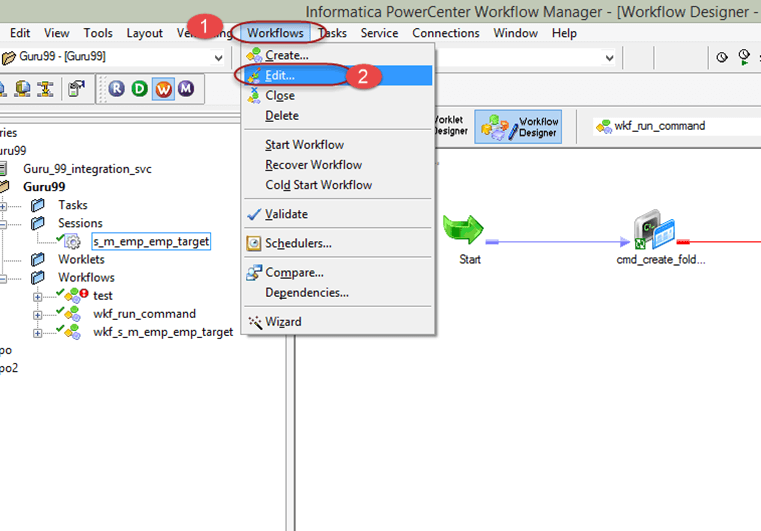This screenshot has height=531, width=761.
Task: Click the green Start task arrow icon
Action: point(462,229)
